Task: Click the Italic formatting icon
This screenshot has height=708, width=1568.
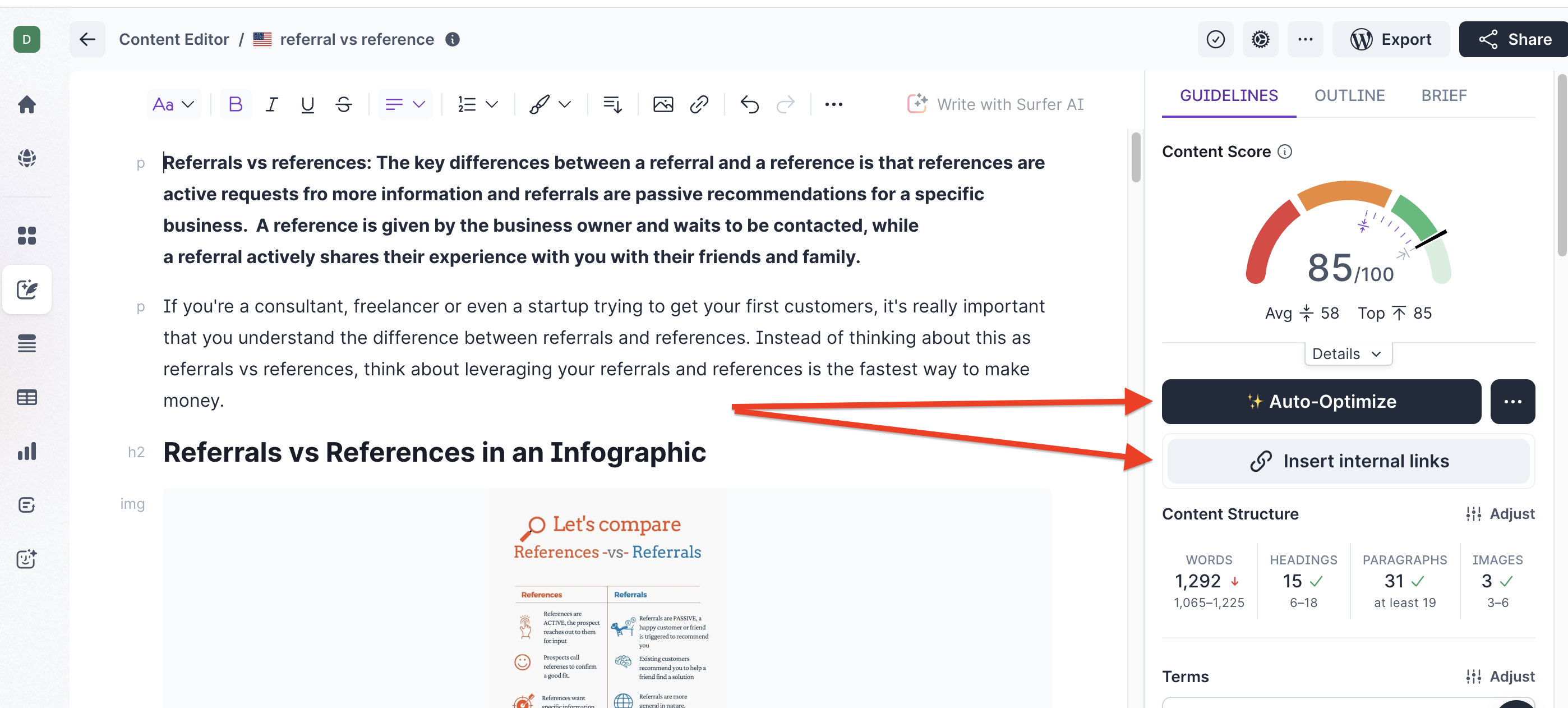Action: [272, 103]
